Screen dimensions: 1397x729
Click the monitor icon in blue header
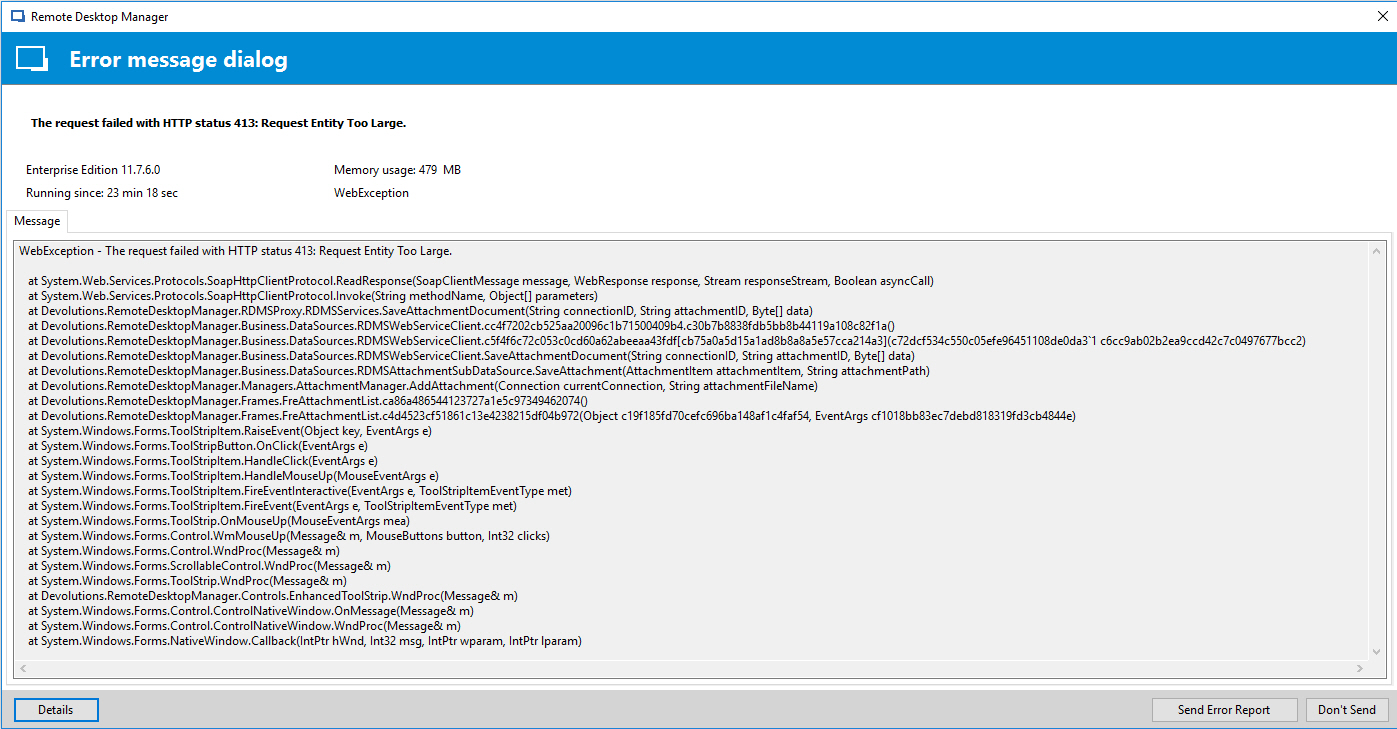32,60
